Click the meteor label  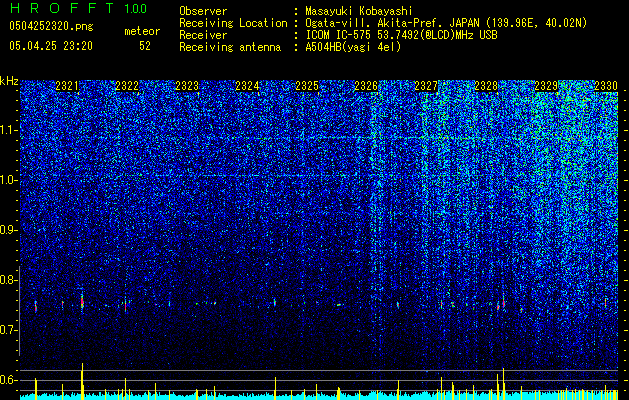(x=142, y=31)
